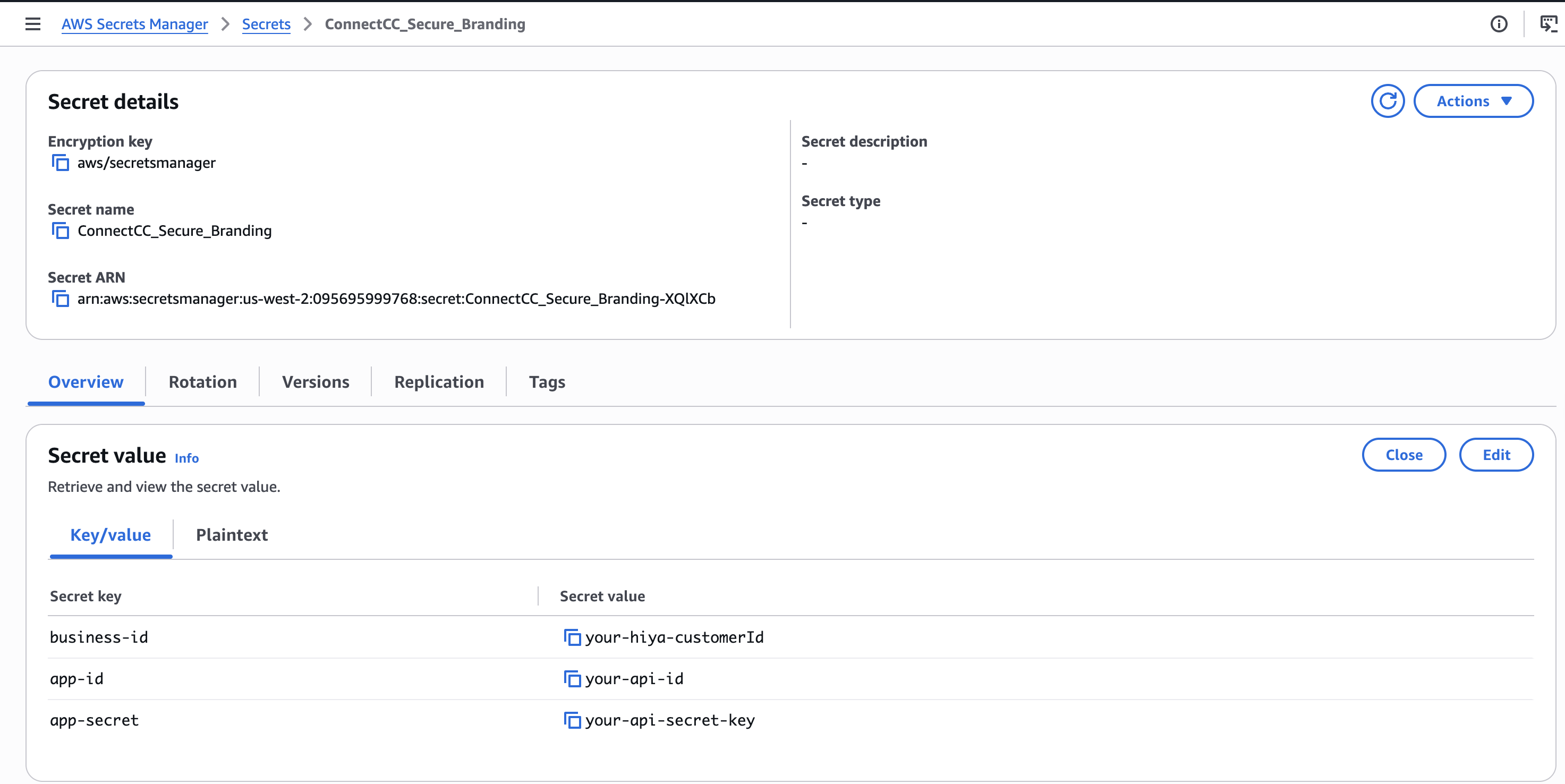This screenshot has width=1565, height=784.
Task: Click the business-id key cell
Action: (99, 637)
